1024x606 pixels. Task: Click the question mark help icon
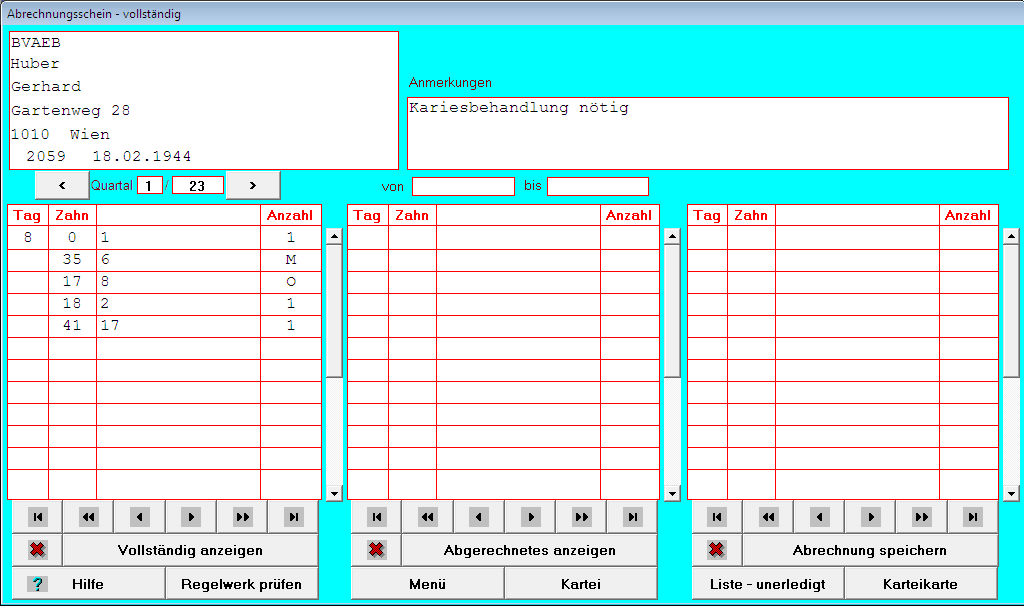pyautogui.click(x=38, y=584)
